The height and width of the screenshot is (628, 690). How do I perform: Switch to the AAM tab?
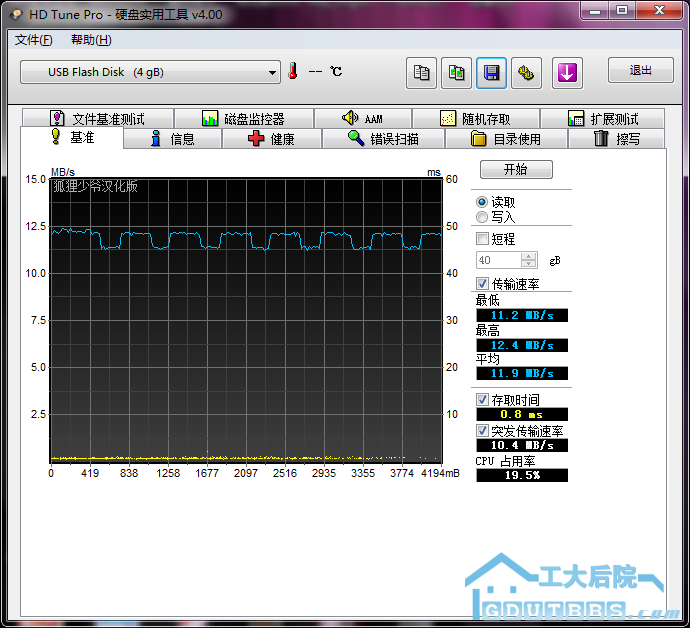363,118
